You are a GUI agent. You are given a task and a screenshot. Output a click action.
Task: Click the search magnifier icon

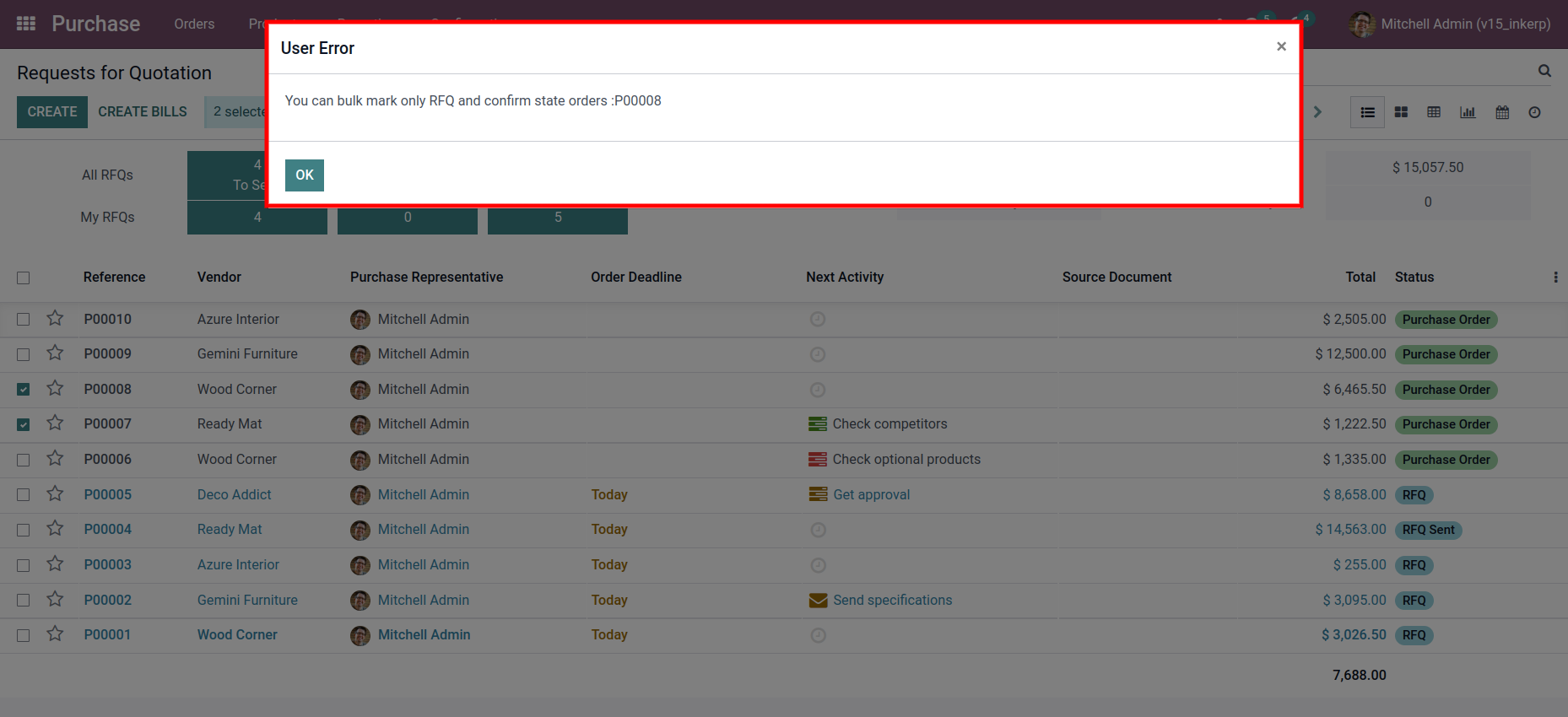[1544, 72]
